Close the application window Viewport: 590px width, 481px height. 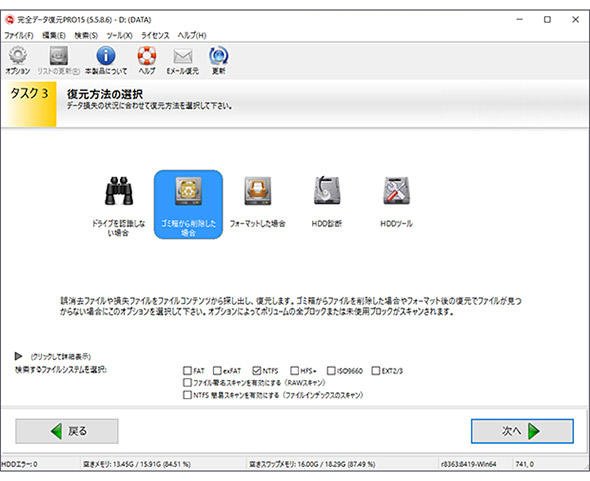coord(575,20)
